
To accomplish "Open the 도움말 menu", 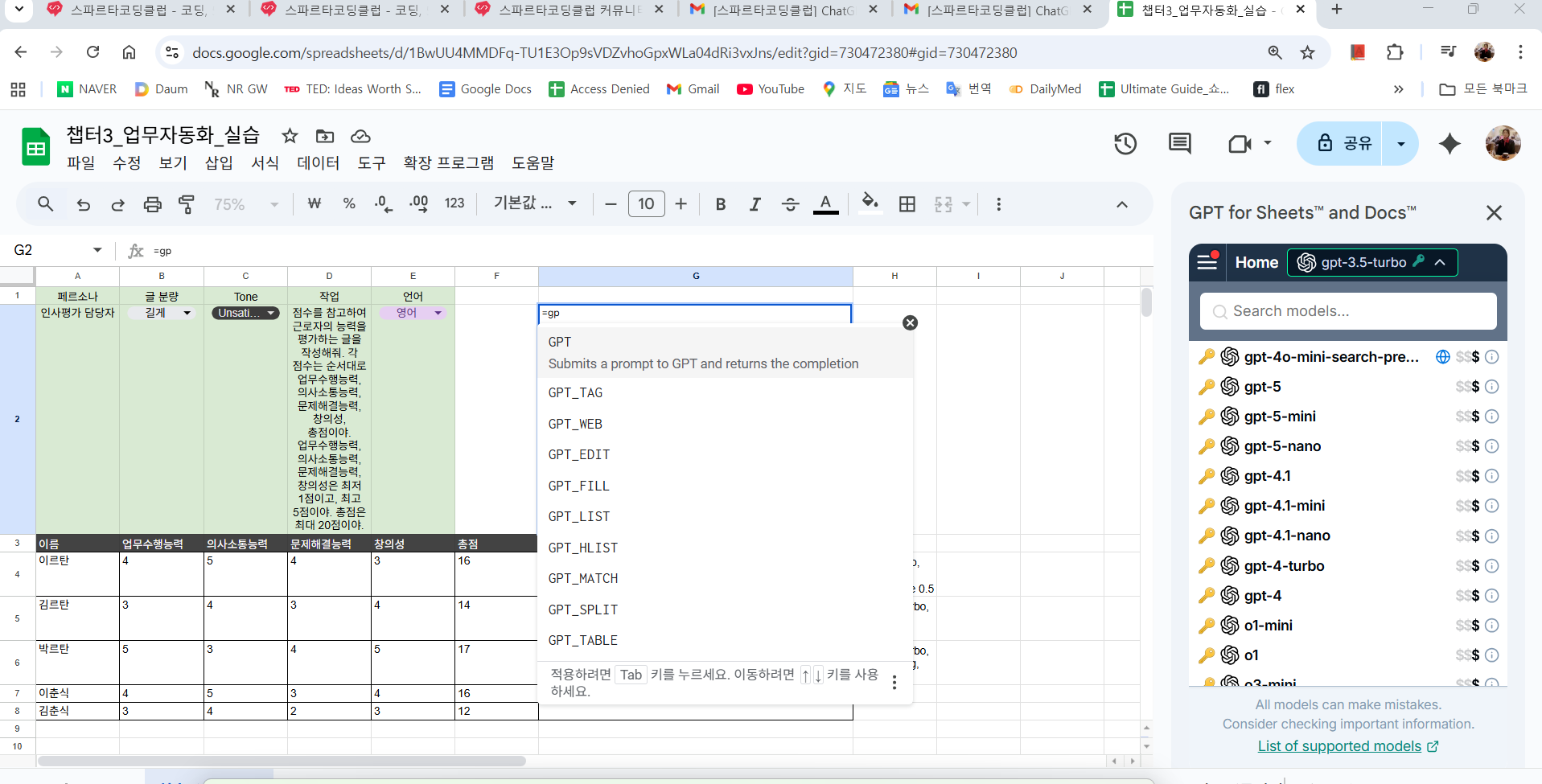I will pos(533,162).
